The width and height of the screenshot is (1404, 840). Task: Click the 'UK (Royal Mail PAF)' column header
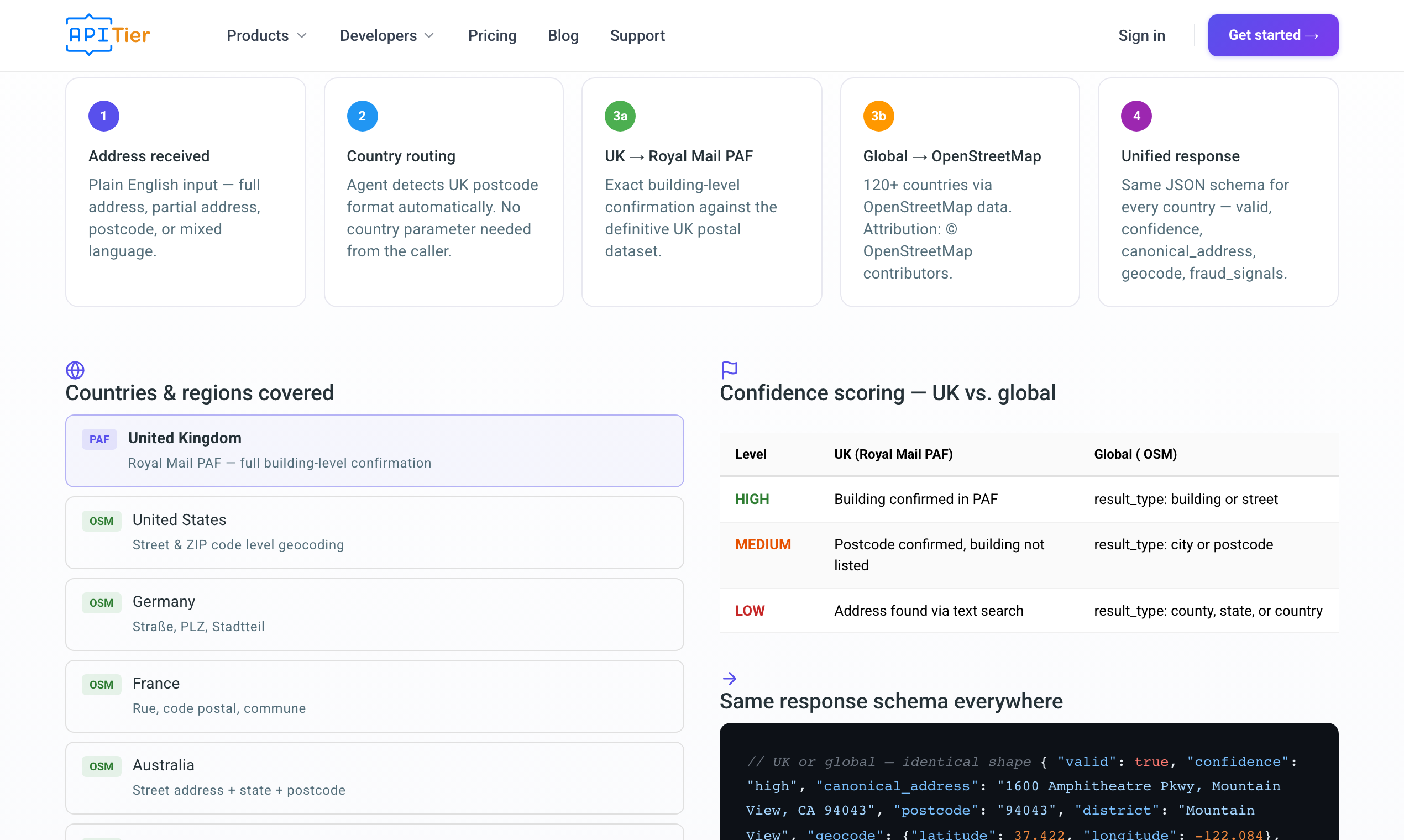click(893, 454)
